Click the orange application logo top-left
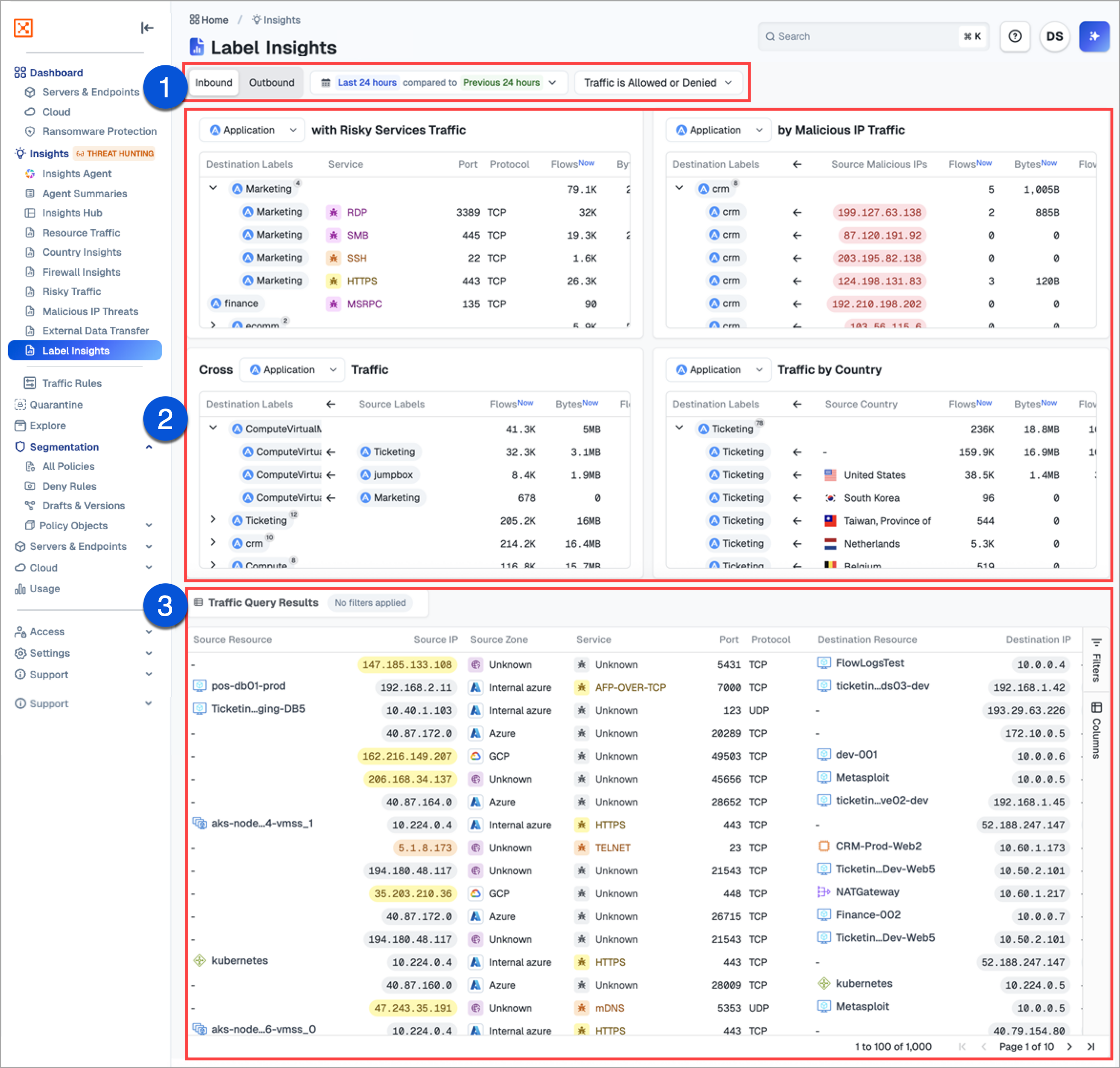The height and width of the screenshot is (1068, 1120). click(x=23, y=28)
